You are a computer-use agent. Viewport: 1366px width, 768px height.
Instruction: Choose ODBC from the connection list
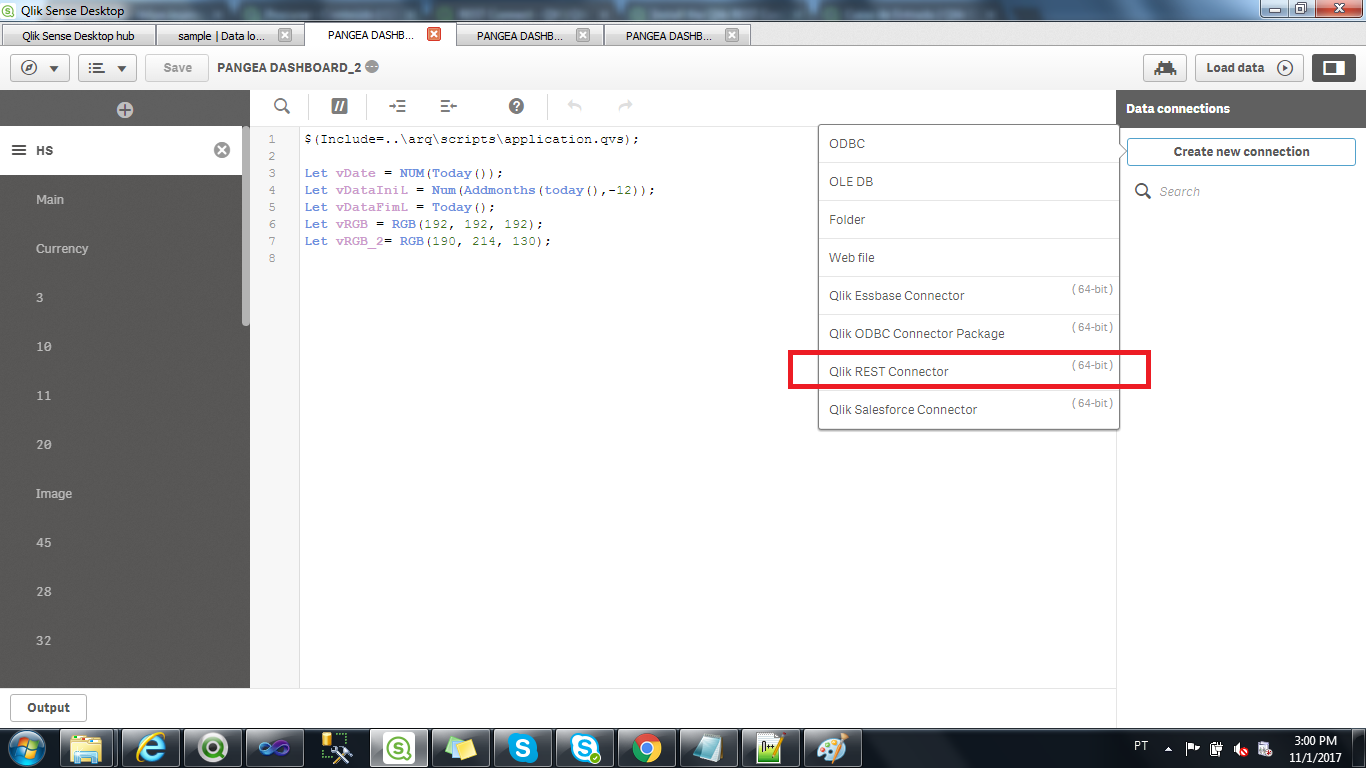tap(968, 144)
